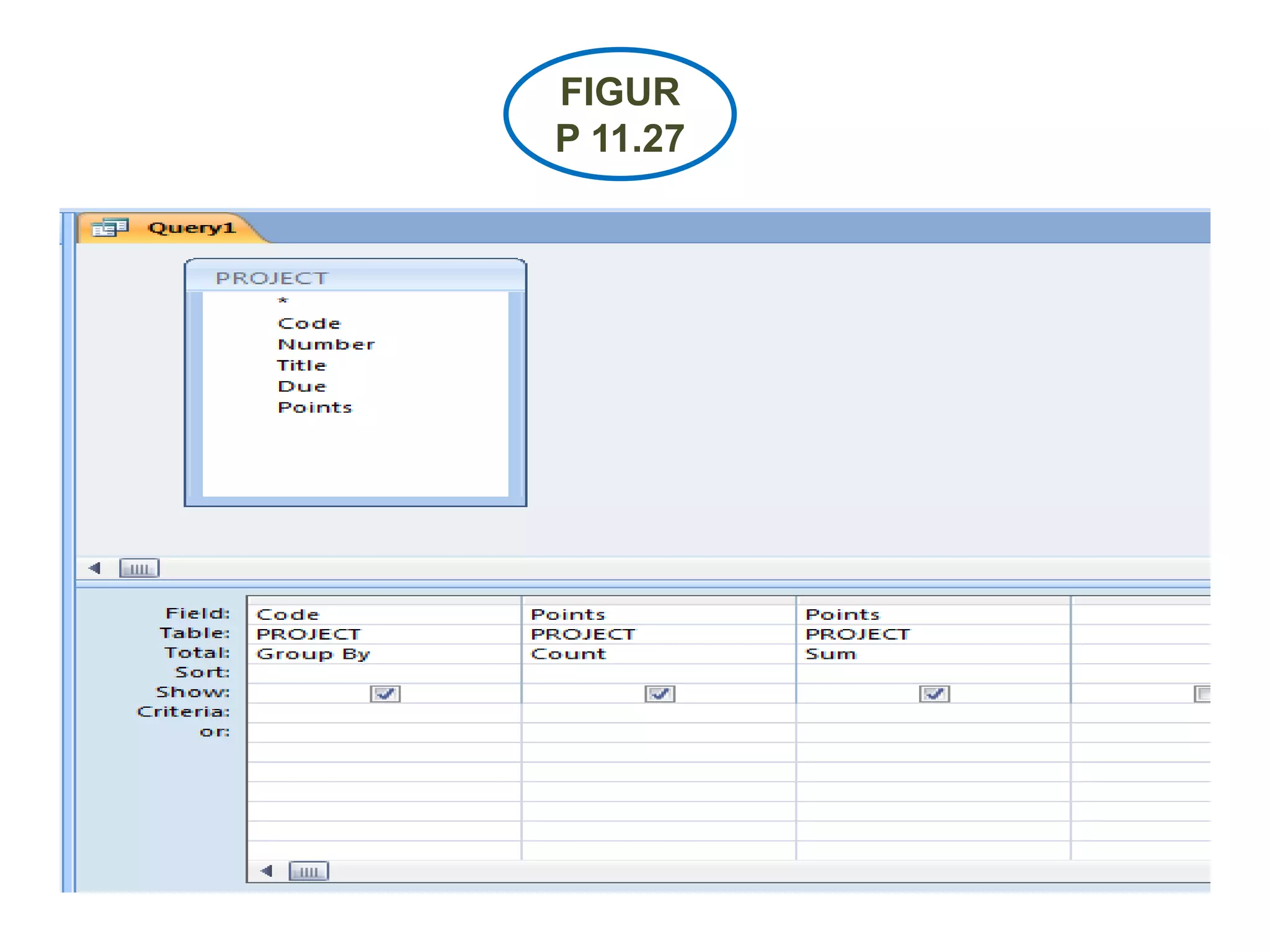The image size is (1270, 952).
Task: Toggle Show checkbox in Points Count column
Action: (659, 694)
